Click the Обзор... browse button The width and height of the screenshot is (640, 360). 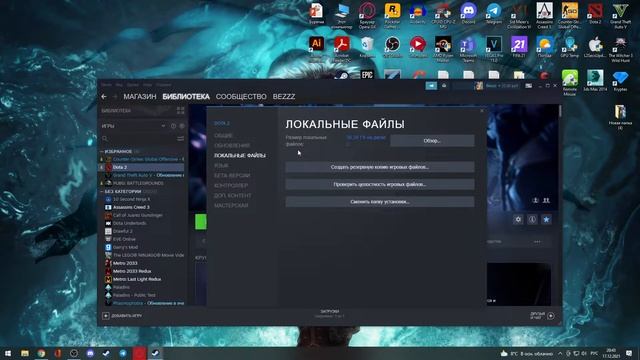click(x=432, y=141)
